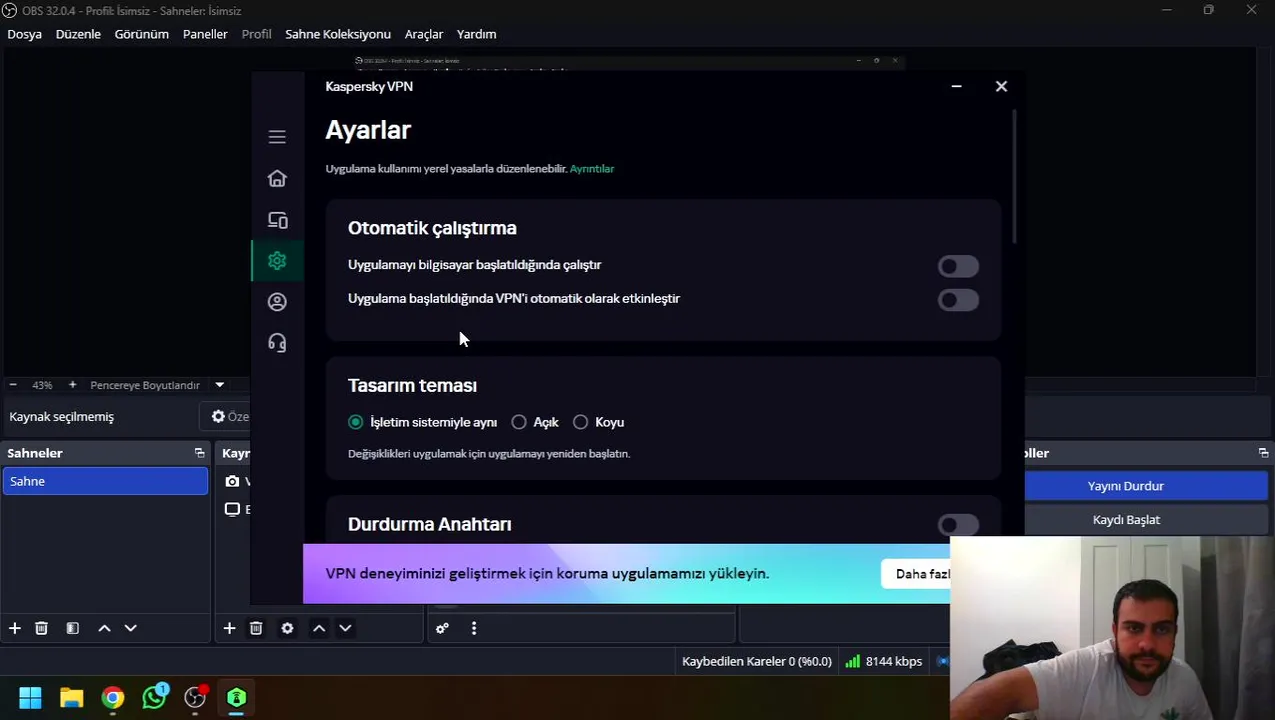Go to Kaspersky VPN home page
Image resolution: width=1275 pixels, height=720 pixels.
click(x=277, y=178)
